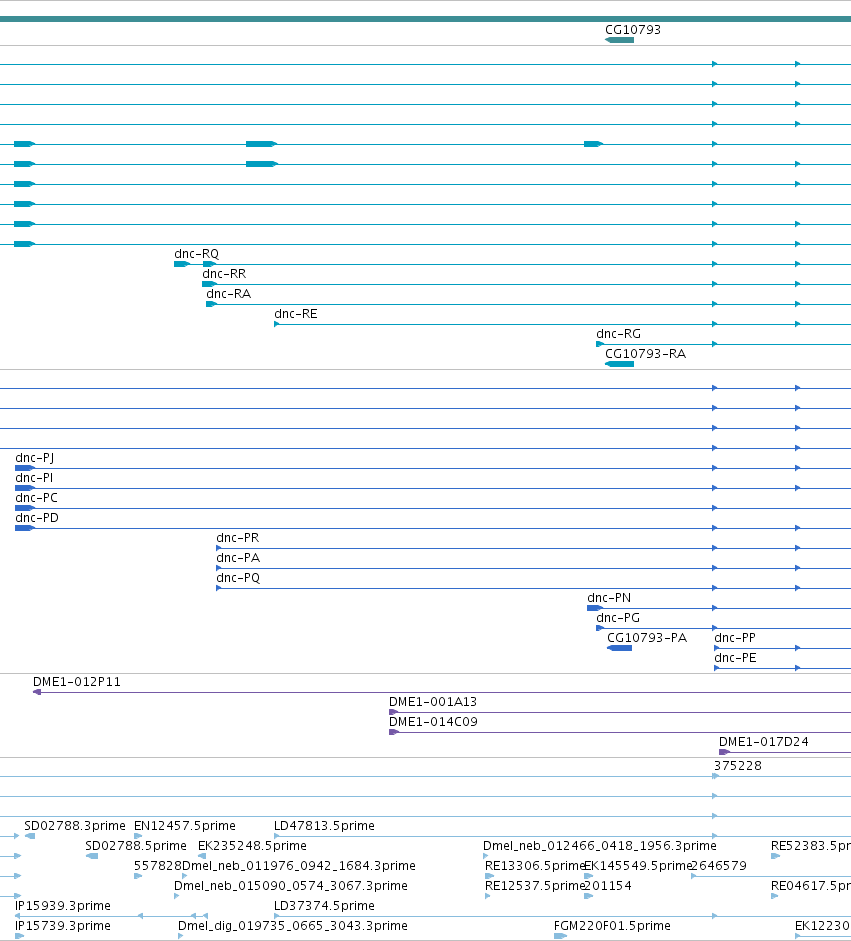Select the dnc-PA protein label
Screen dimensions: 851x941
coord(238,558)
